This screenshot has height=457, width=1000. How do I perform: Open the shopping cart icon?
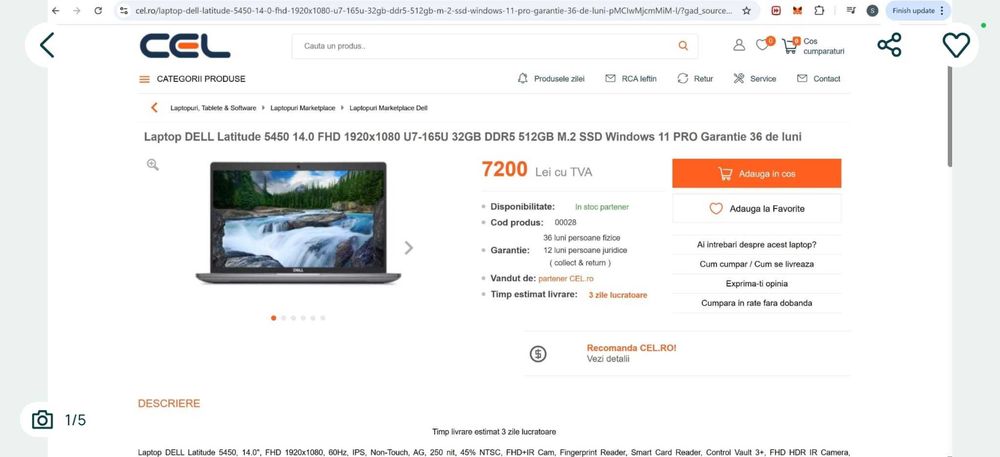click(790, 45)
